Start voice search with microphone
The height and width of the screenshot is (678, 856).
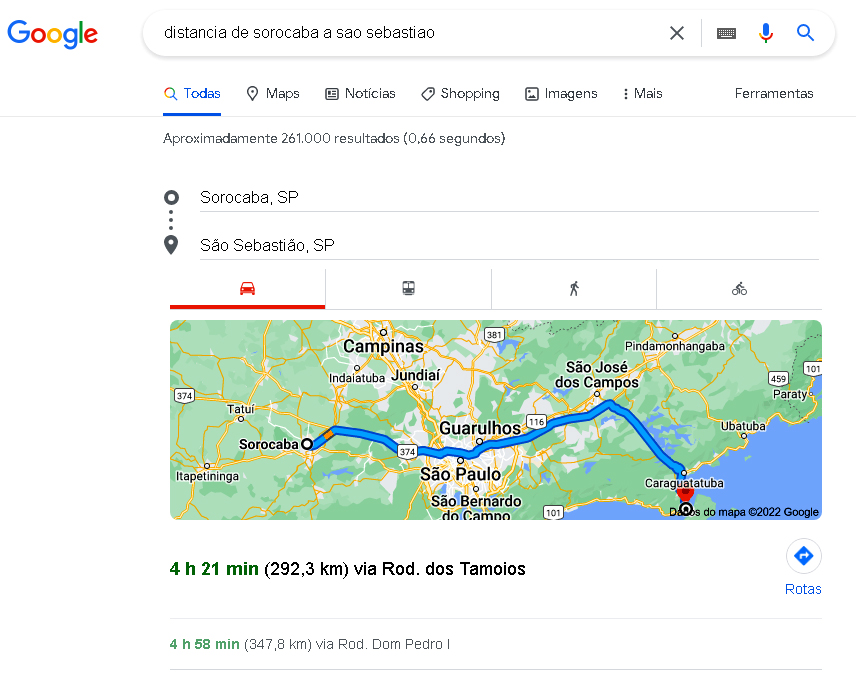pos(766,33)
